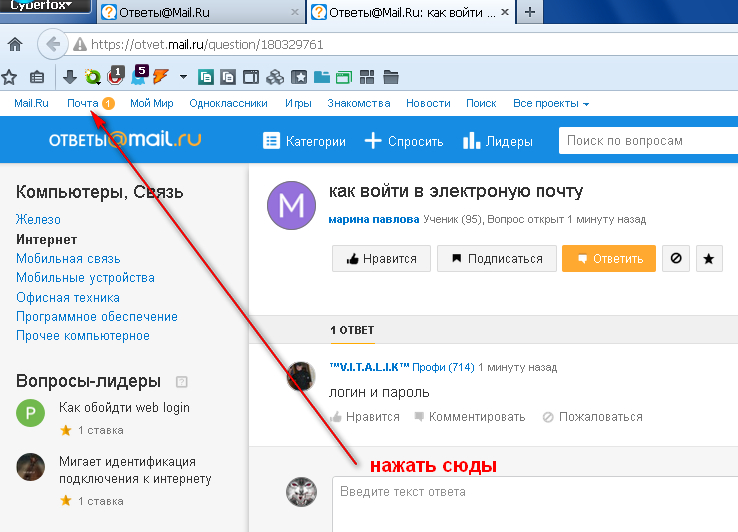Open a new tab with plus button
738x532 pixels.
(x=530, y=12)
